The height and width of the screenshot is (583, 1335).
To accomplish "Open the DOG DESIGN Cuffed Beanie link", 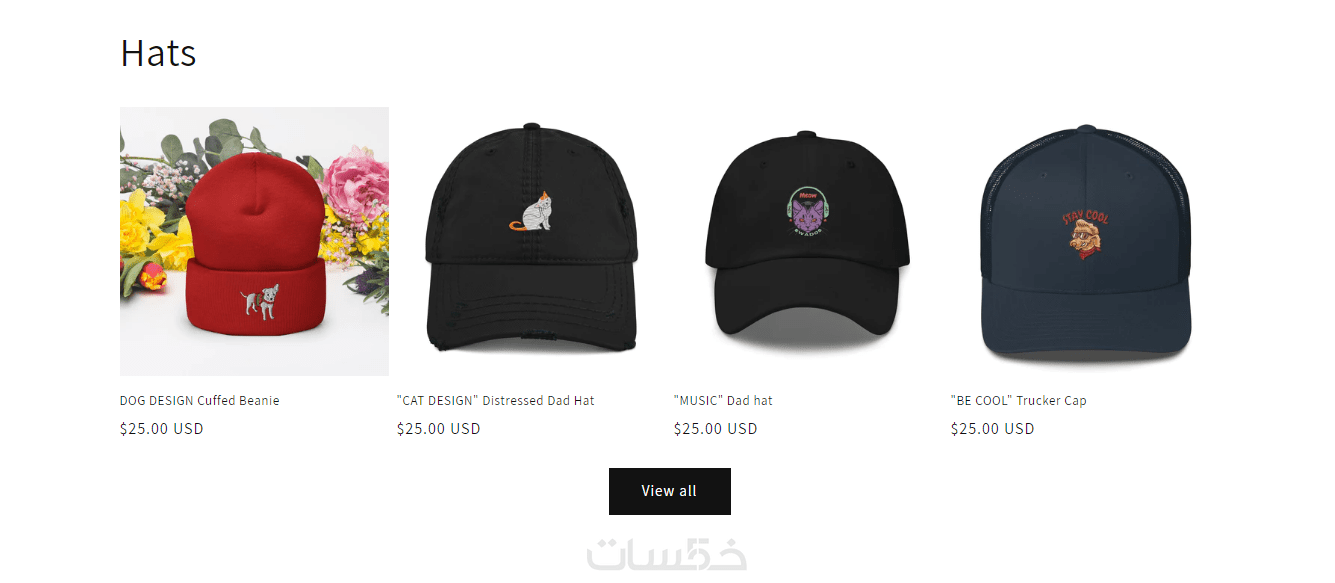I will [200, 400].
